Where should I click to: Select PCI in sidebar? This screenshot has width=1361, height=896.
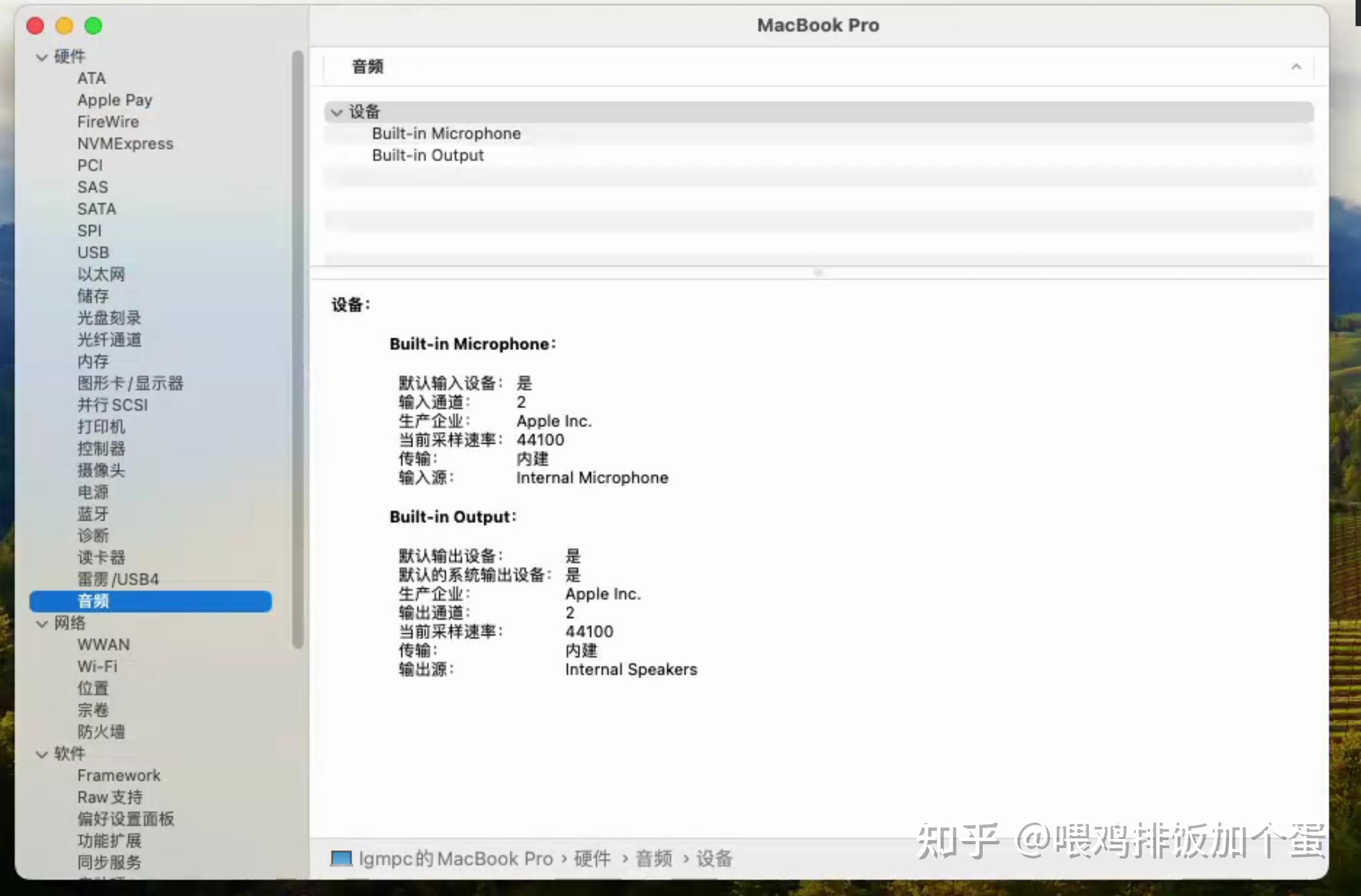(90, 165)
